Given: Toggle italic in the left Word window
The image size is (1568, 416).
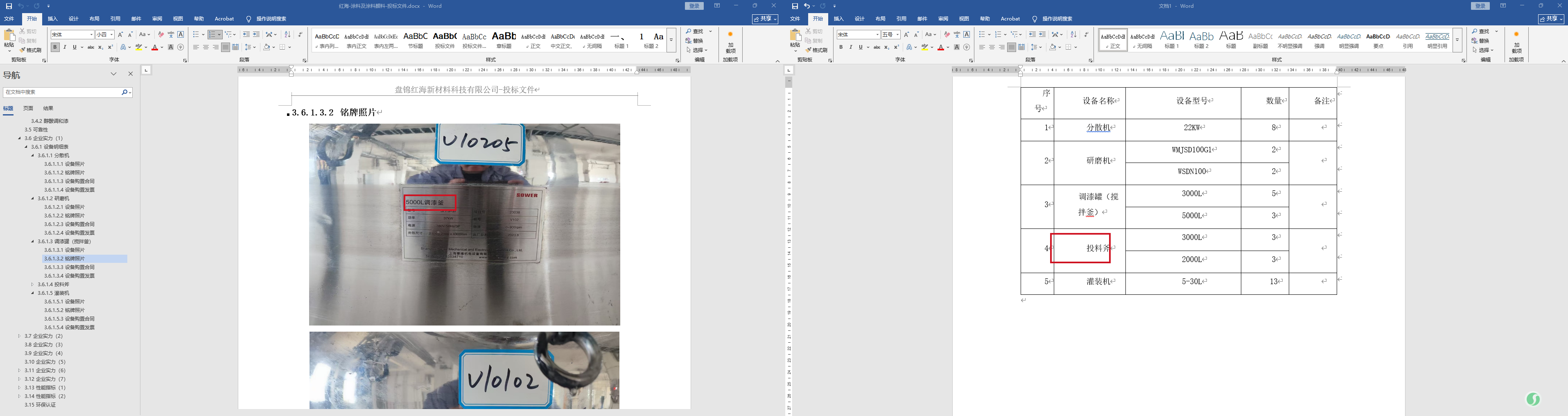Looking at the screenshot, I should pos(65,47).
